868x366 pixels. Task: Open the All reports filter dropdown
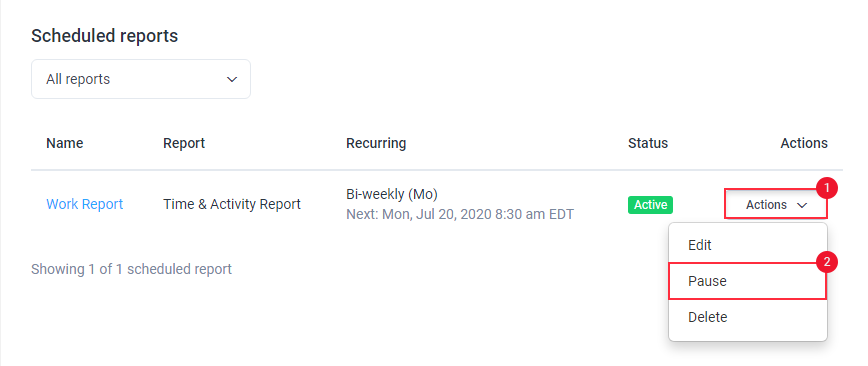tap(141, 79)
